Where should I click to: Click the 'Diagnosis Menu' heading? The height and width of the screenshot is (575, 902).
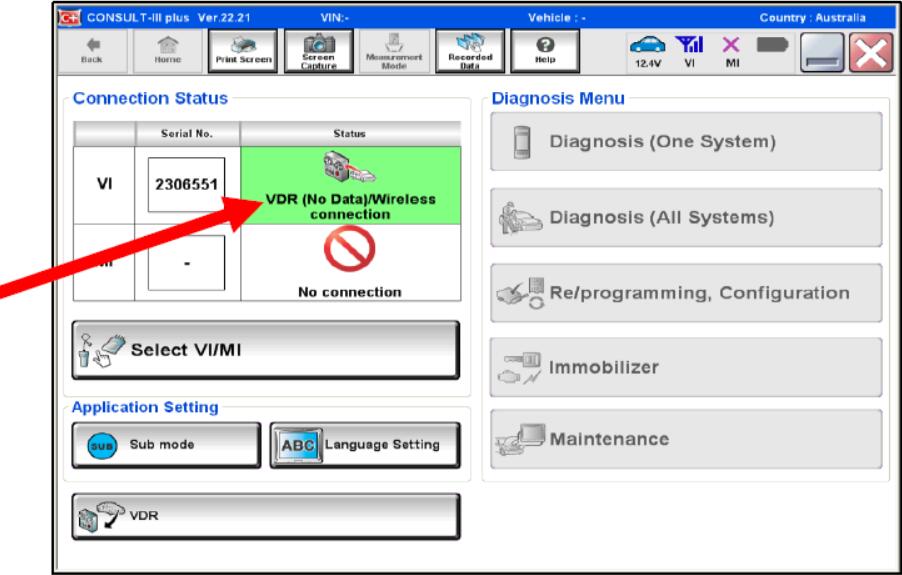tap(558, 98)
